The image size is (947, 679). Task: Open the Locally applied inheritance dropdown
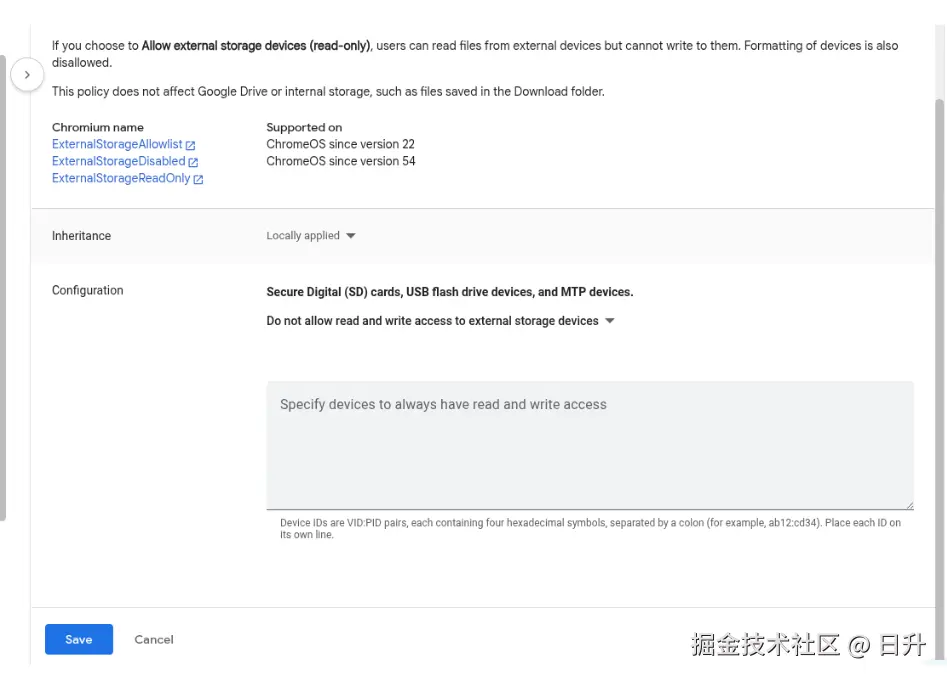coord(303,236)
